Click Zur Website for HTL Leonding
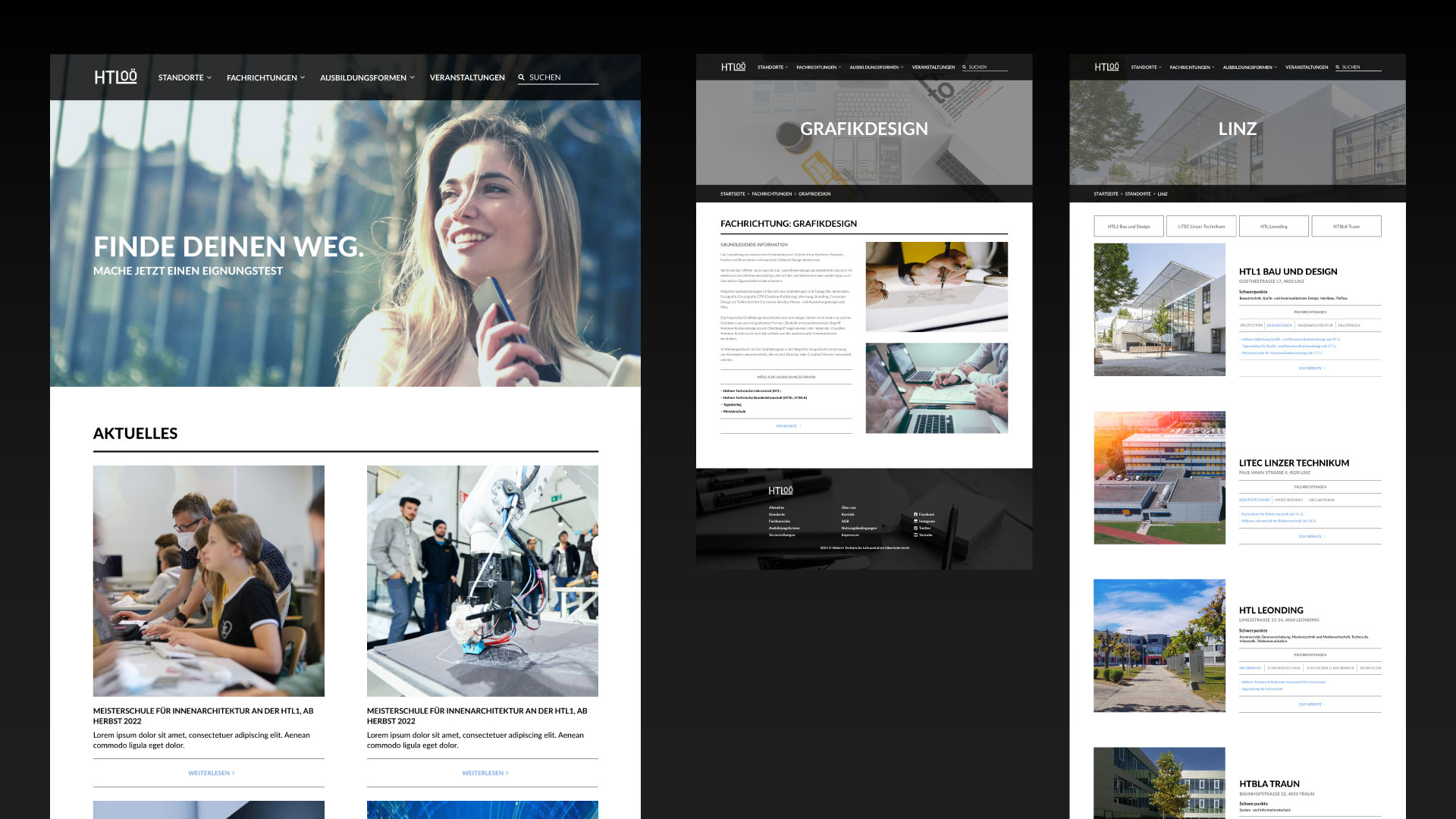 pyautogui.click(x=1311, y=704)
